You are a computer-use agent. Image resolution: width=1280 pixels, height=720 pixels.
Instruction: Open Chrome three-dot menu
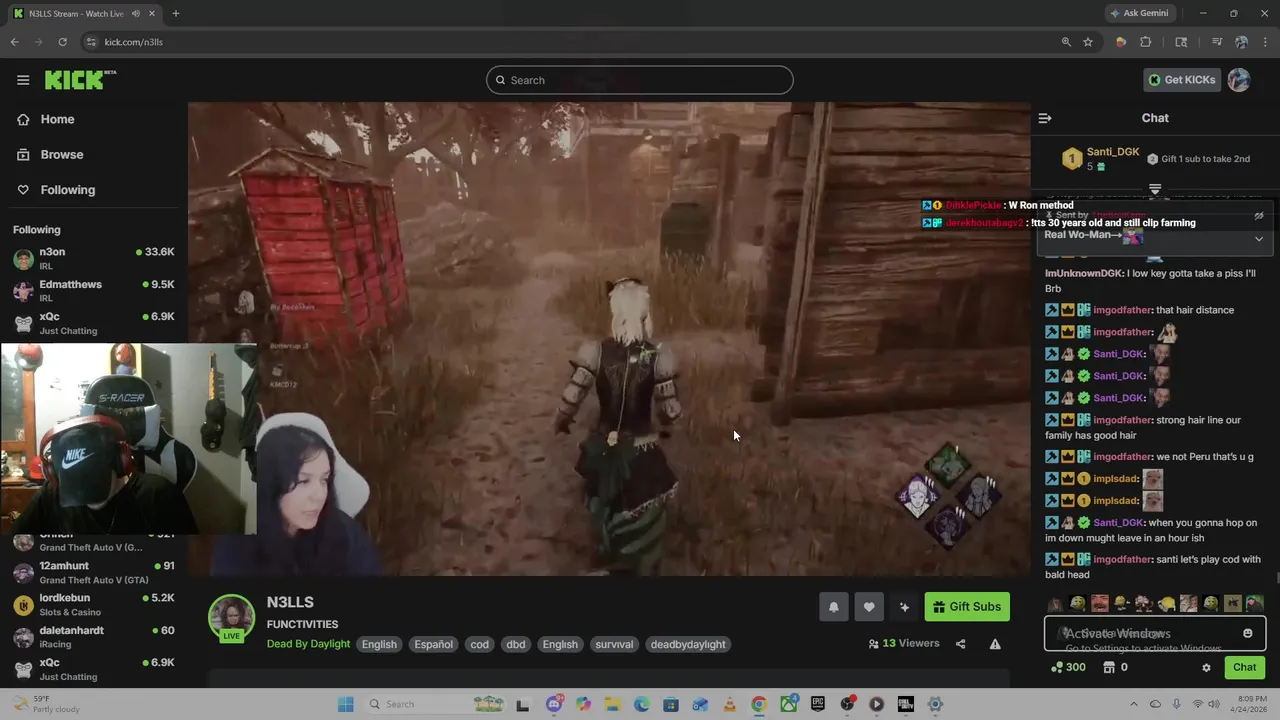1265,42
